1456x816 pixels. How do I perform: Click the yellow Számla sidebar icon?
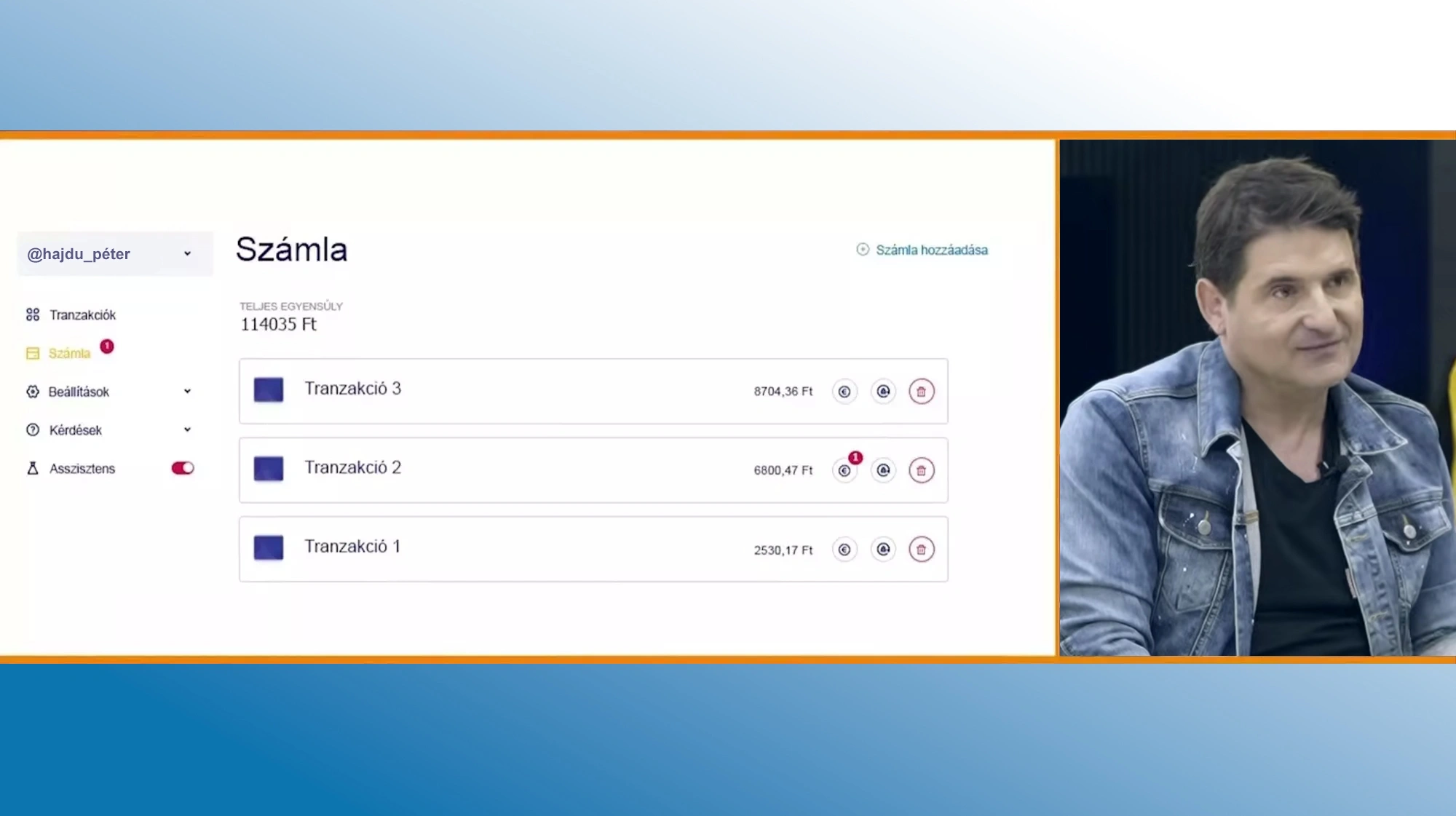tap(33, 353)
